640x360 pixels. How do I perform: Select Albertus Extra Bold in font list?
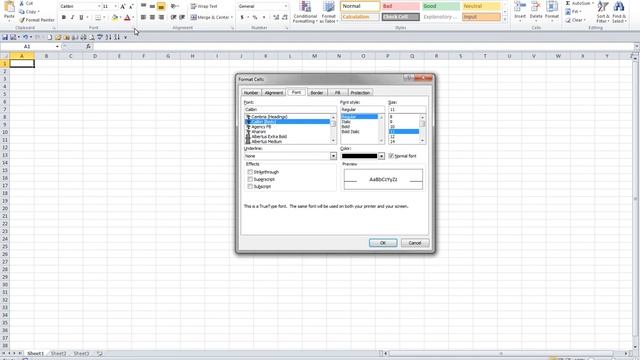tap(269, 137)
